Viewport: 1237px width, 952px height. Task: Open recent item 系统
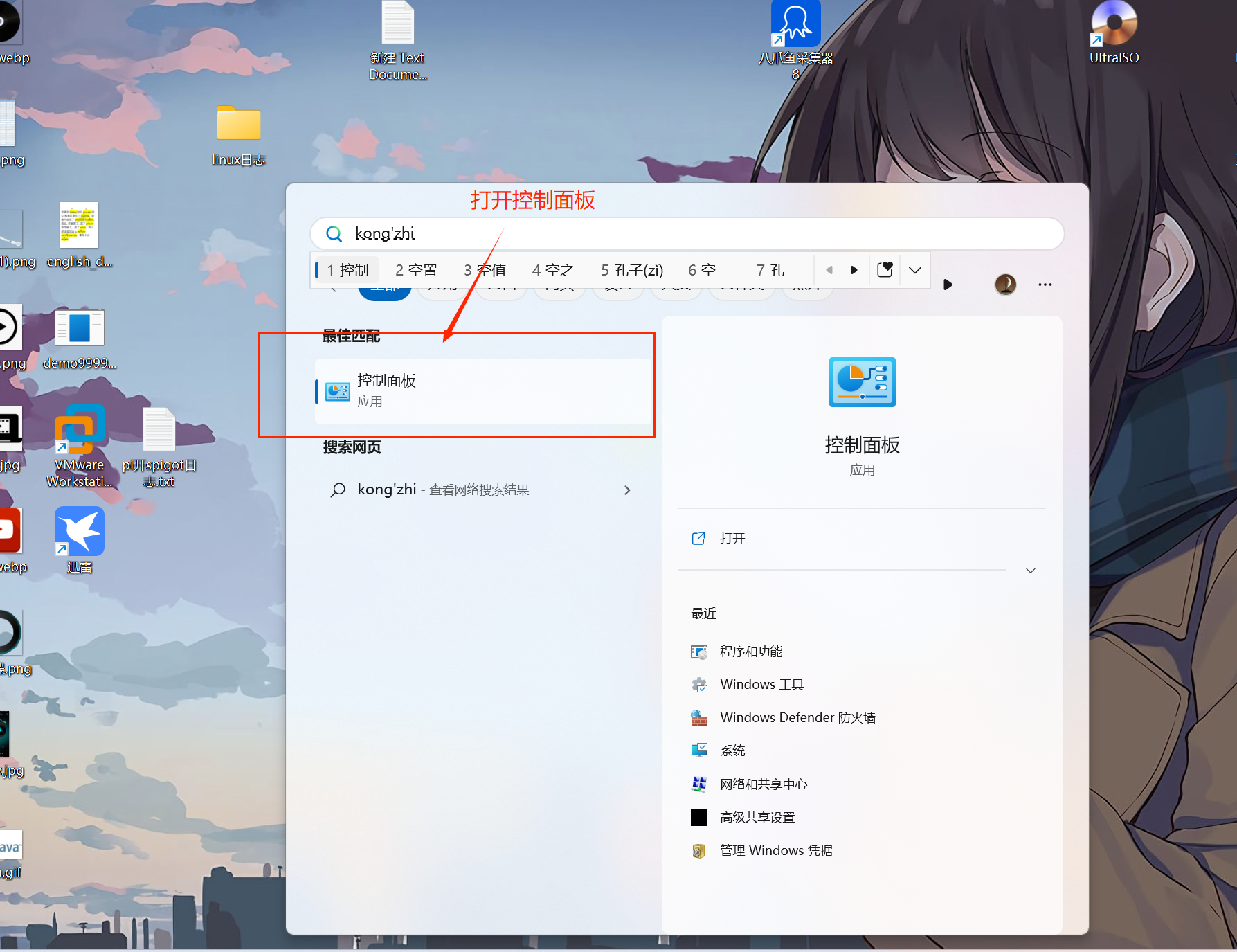(x=732, y=751)
